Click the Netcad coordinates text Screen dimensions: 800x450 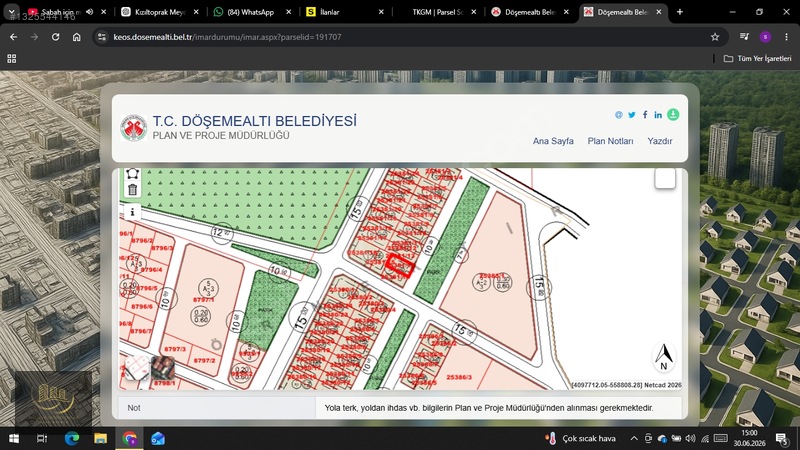(x=627, y=385)
